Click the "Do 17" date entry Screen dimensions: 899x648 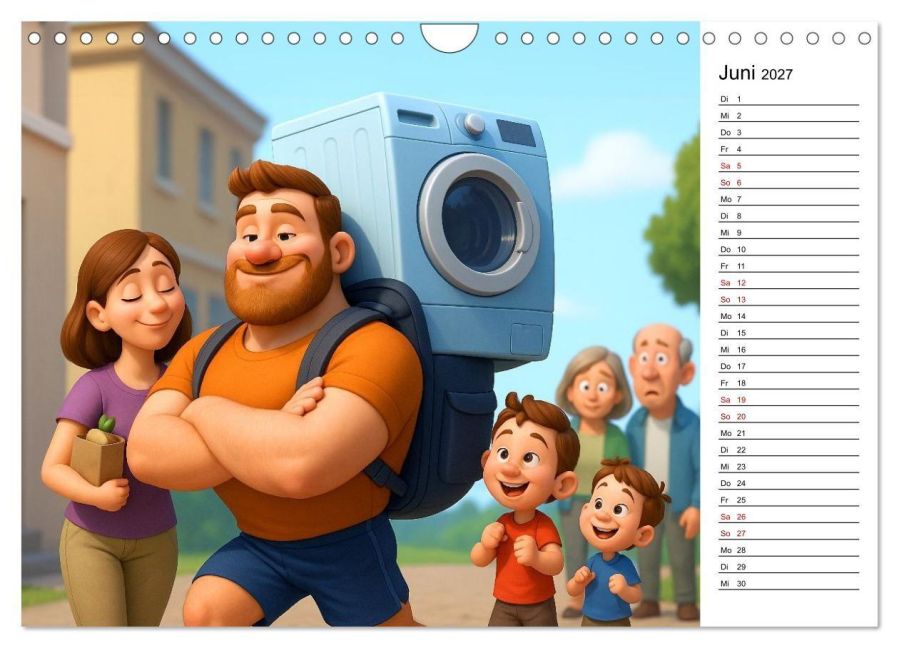(x=789, y=366)
